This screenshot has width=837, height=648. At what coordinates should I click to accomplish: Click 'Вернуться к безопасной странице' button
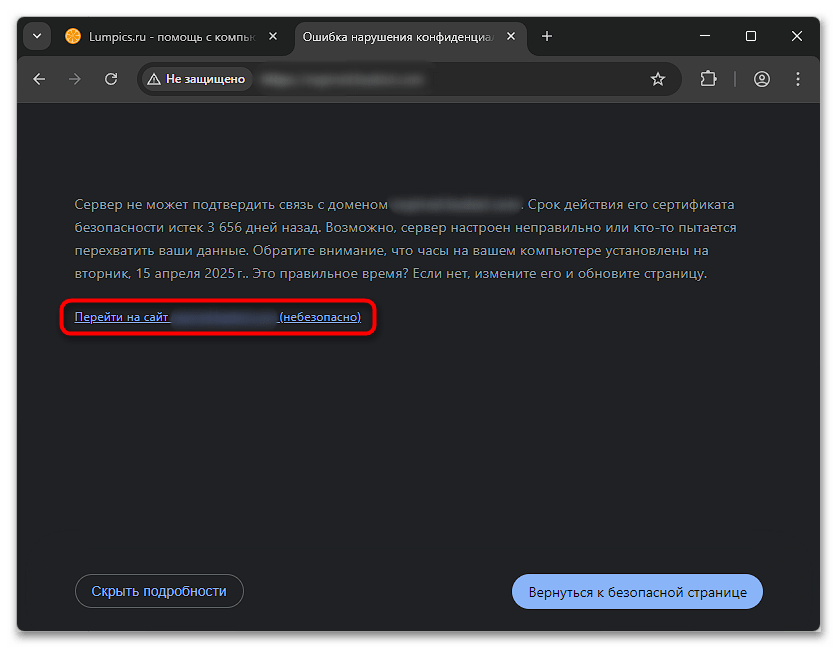pos(637,591)
